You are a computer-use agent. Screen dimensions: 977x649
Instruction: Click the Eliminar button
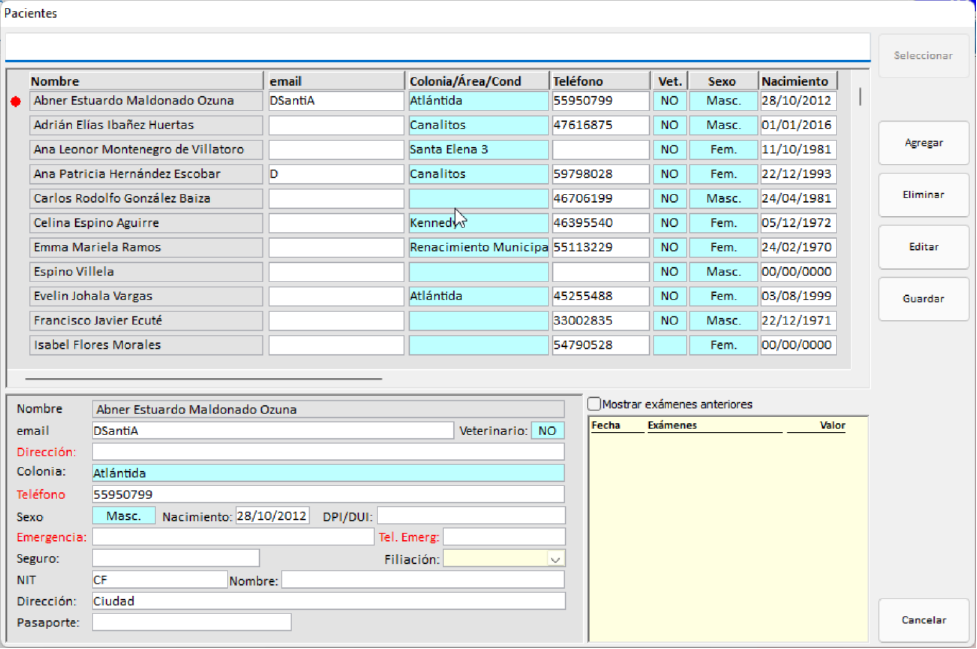923,195
